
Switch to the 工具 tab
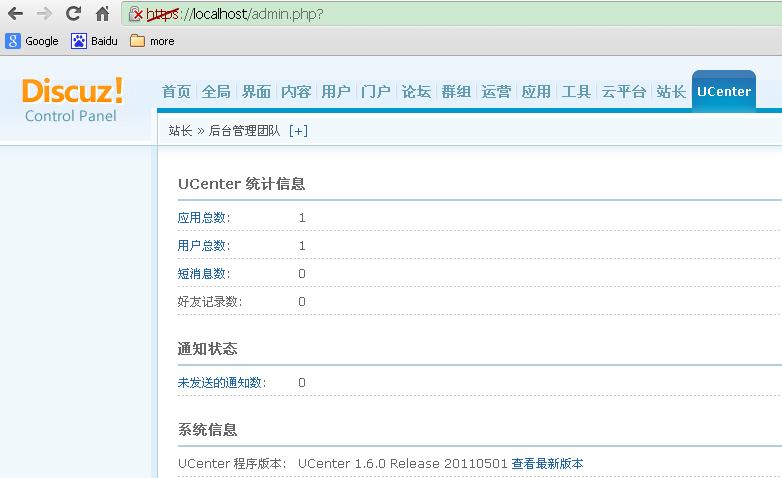[x=576, y=91]
